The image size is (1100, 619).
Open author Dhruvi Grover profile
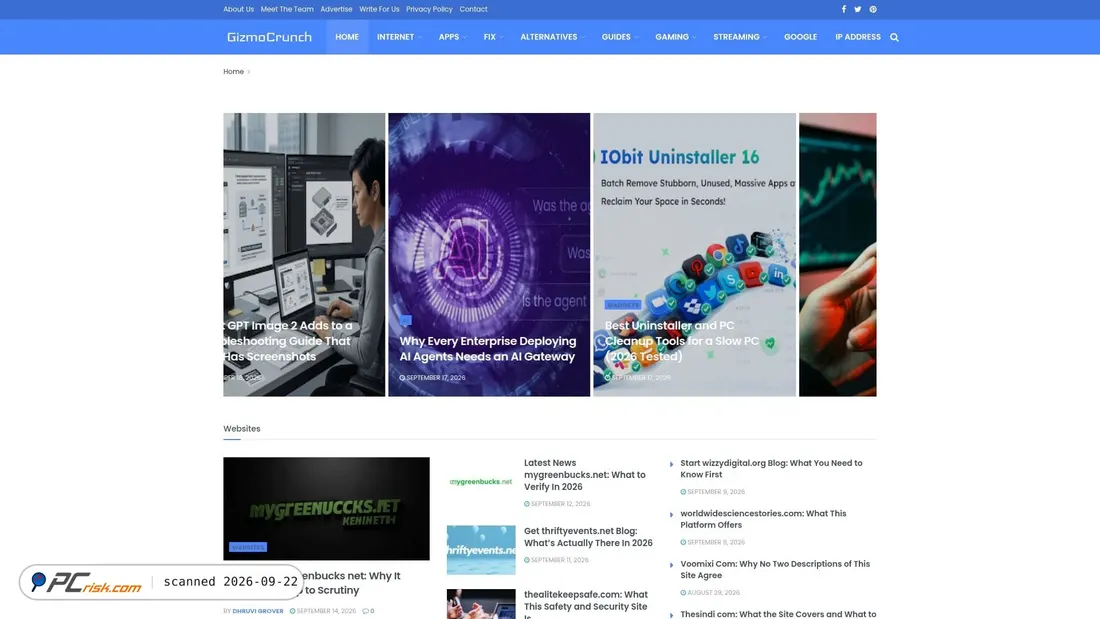[x=257, y=611]
